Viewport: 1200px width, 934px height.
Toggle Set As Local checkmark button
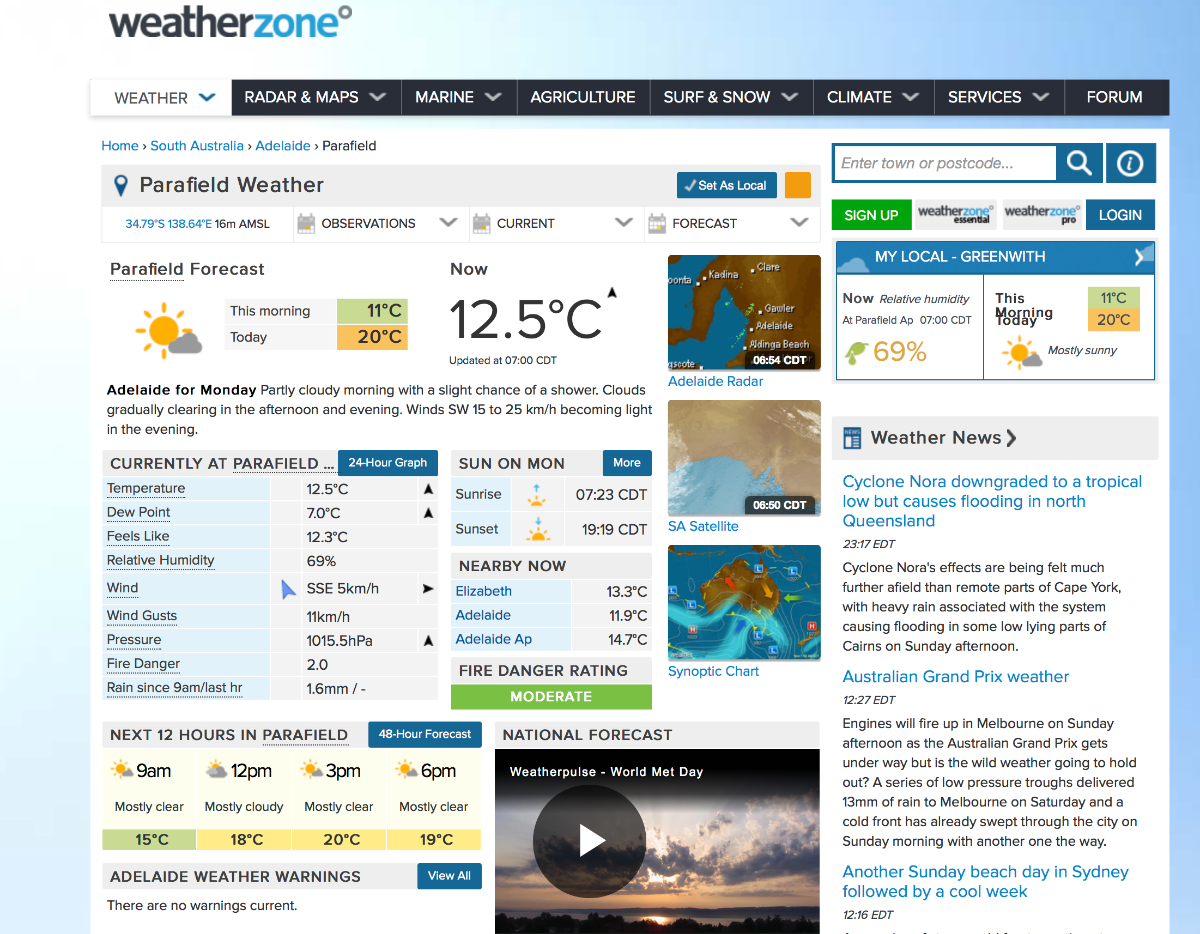click(727, 185)
